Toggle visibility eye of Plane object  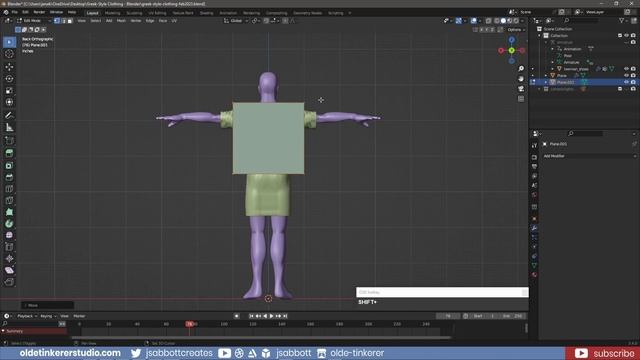(x=627, y=76)
